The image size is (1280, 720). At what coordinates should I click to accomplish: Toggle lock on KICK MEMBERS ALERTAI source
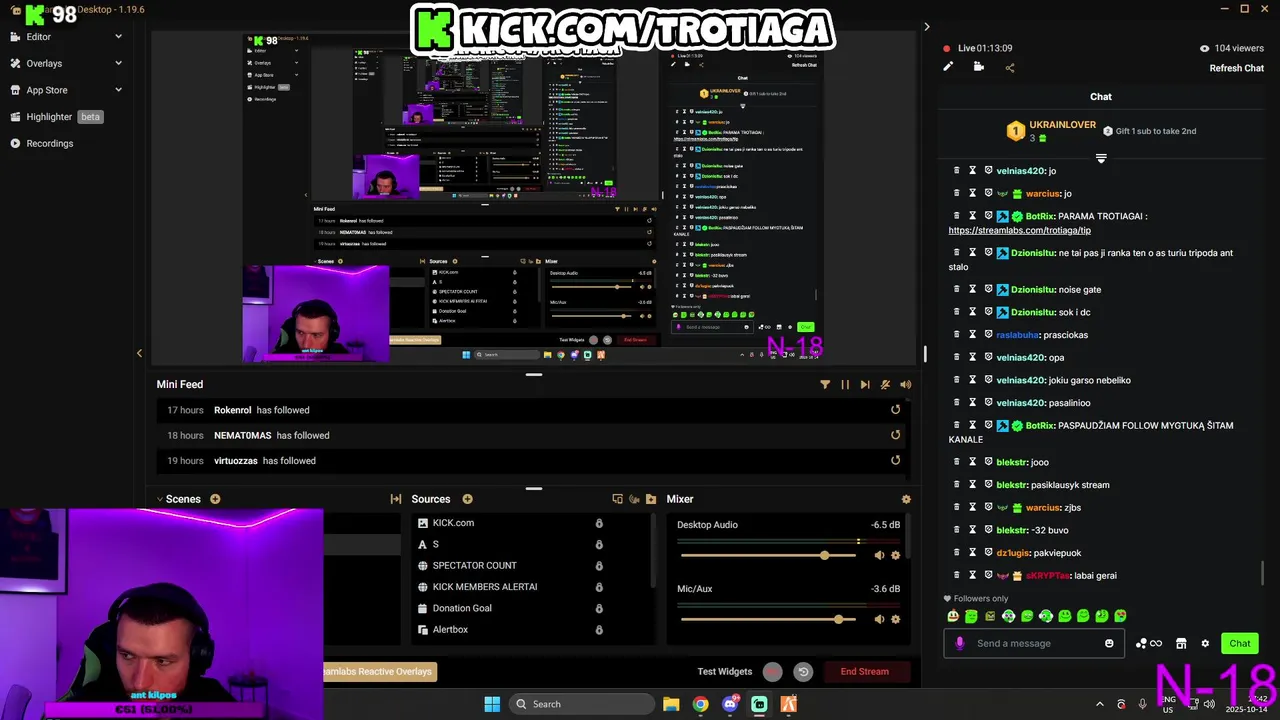(599, 587)
